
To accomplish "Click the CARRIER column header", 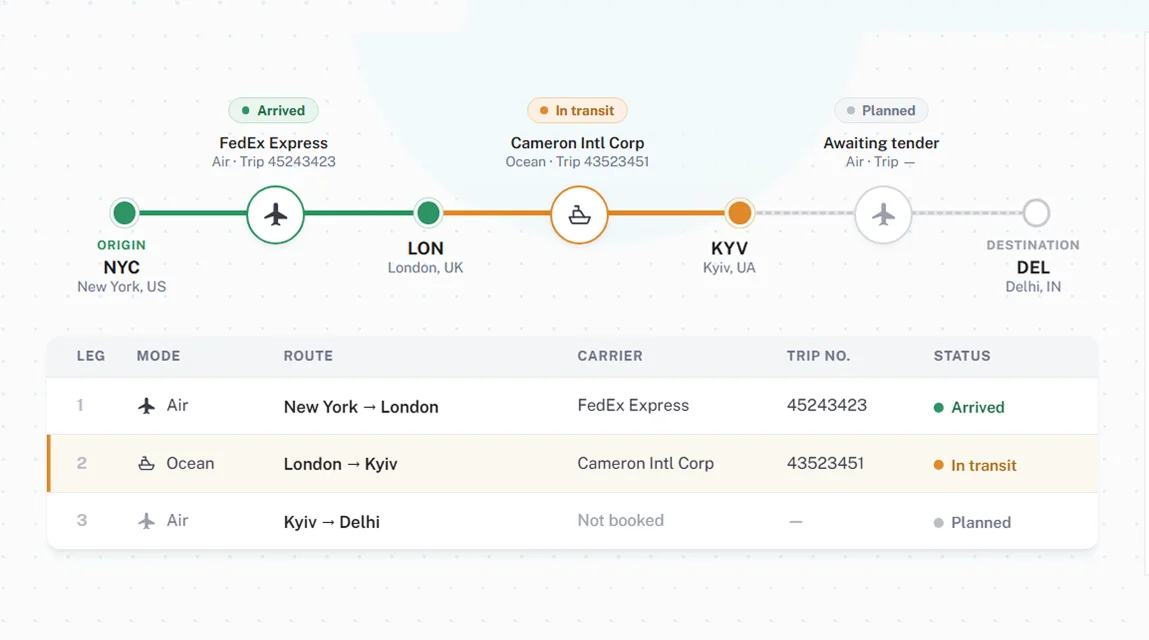I will pos(610,356).
